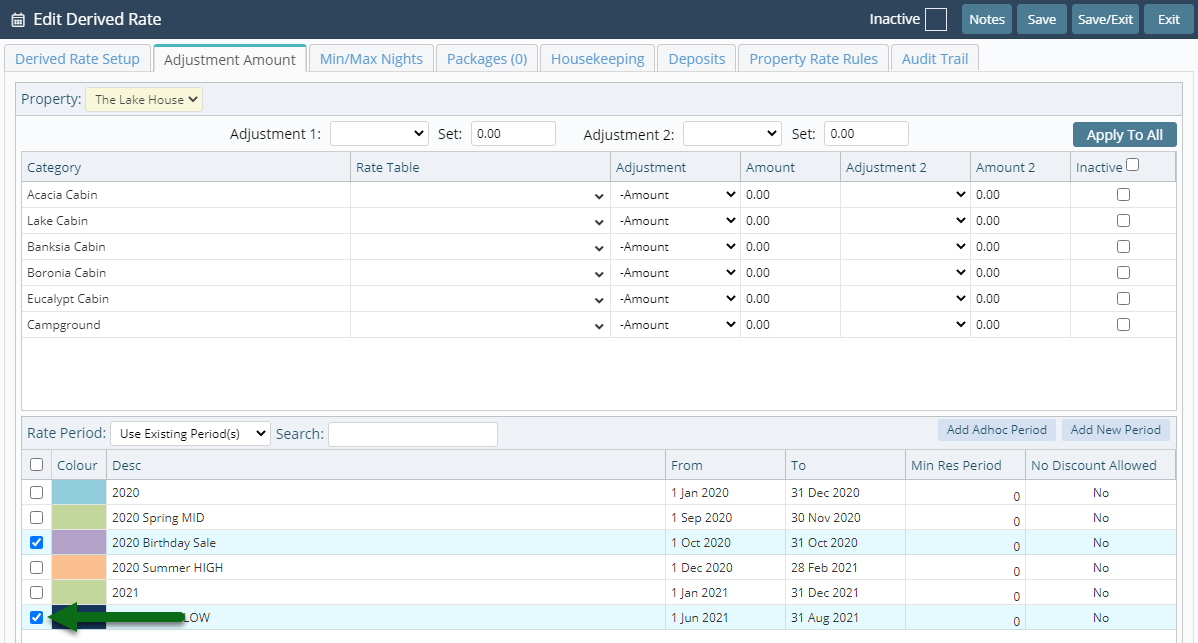Toggle the Inactive checkbox in the header
The image size is (1198, 643).
tap(935, 20)
